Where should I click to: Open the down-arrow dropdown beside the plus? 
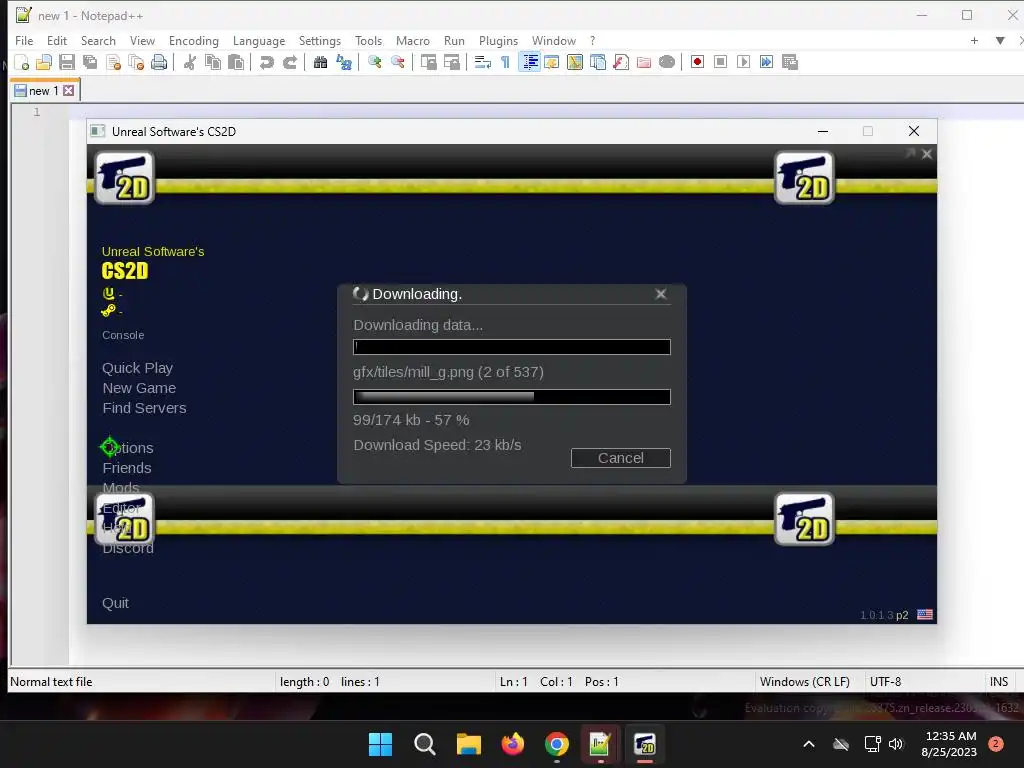[x=1000, y=40]
